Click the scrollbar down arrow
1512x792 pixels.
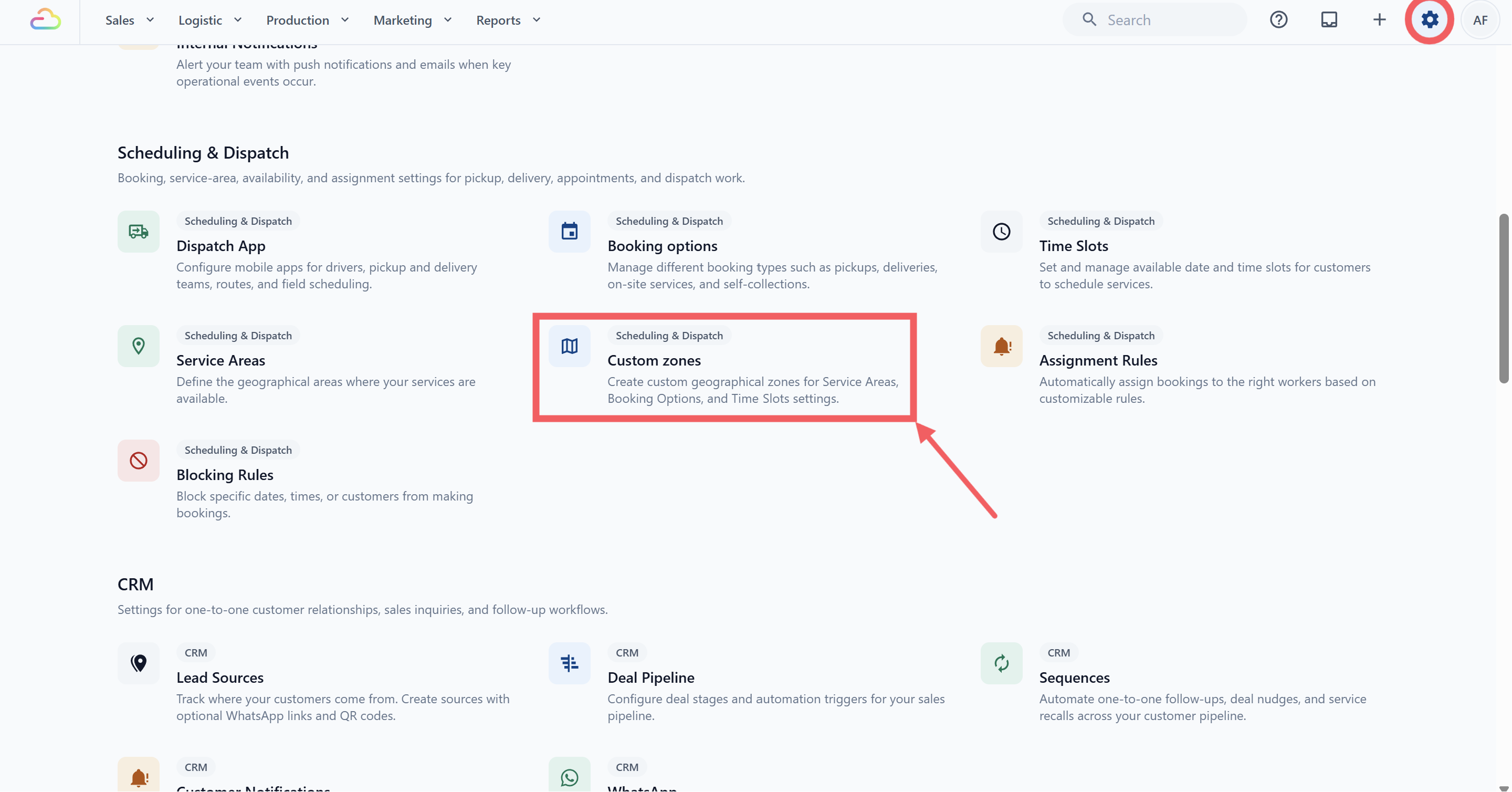(x=1504, y=787)
